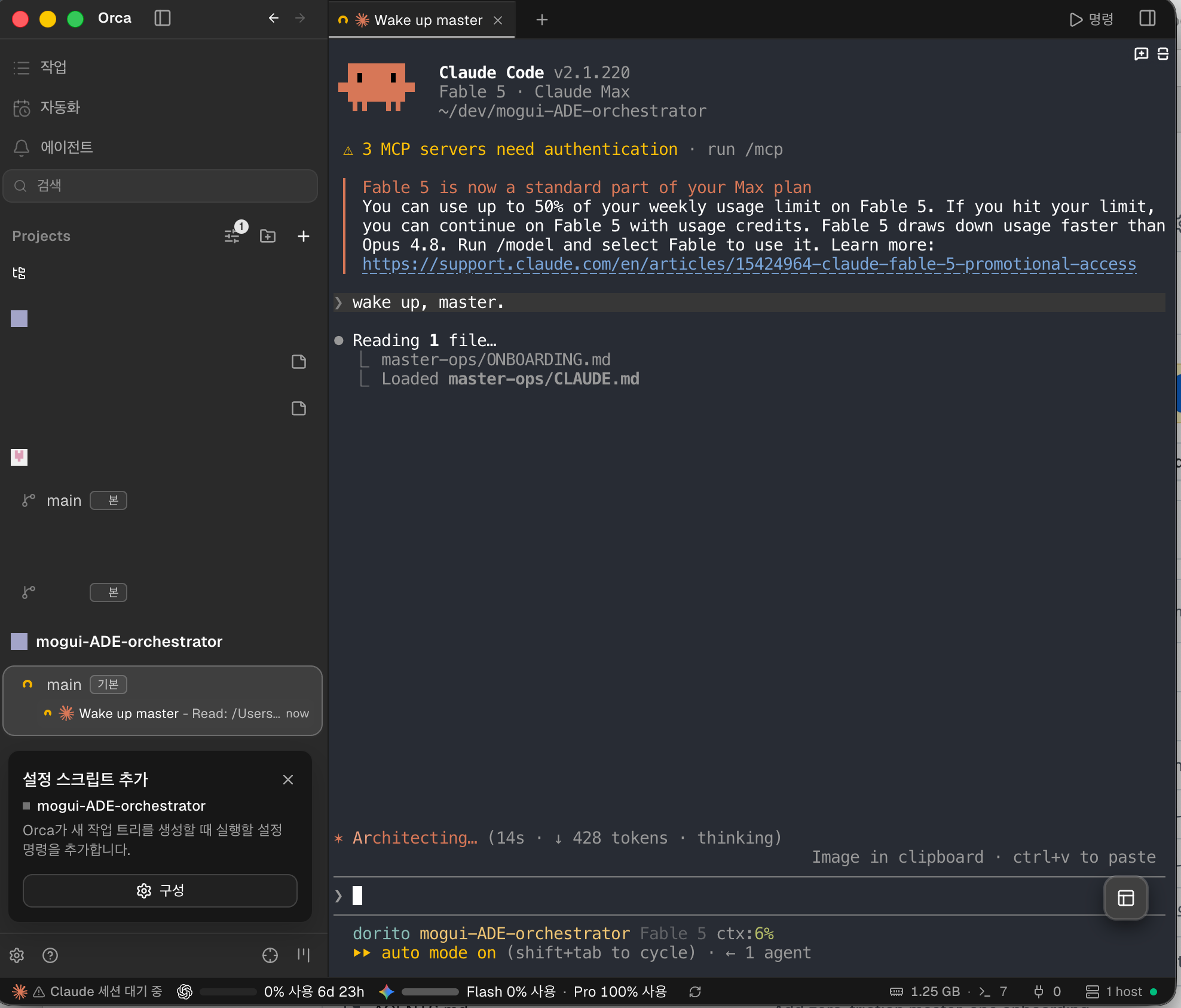This screenshot has height=1008, width=1181.
Task: Click the terminal count icon showing 7
Action: [x=993, y=992]
